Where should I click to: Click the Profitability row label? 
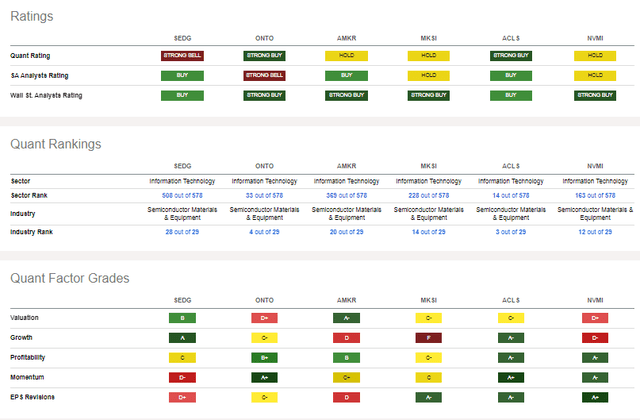(28, 358)
